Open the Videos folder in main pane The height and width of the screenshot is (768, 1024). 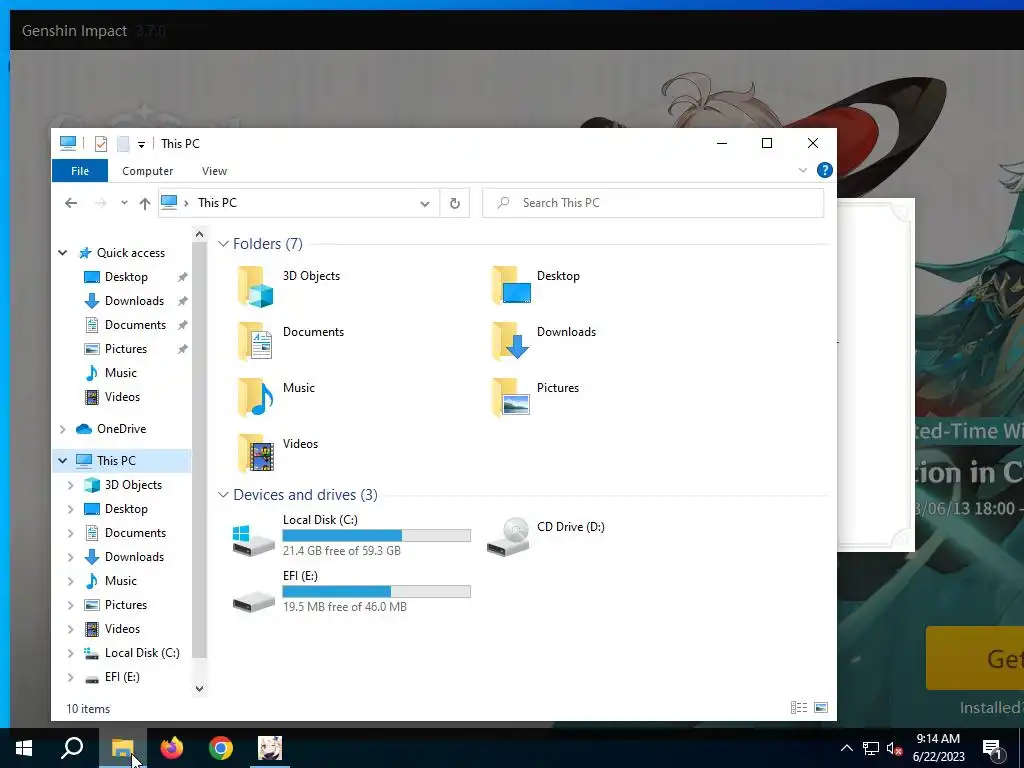click(x=255, y=453)
